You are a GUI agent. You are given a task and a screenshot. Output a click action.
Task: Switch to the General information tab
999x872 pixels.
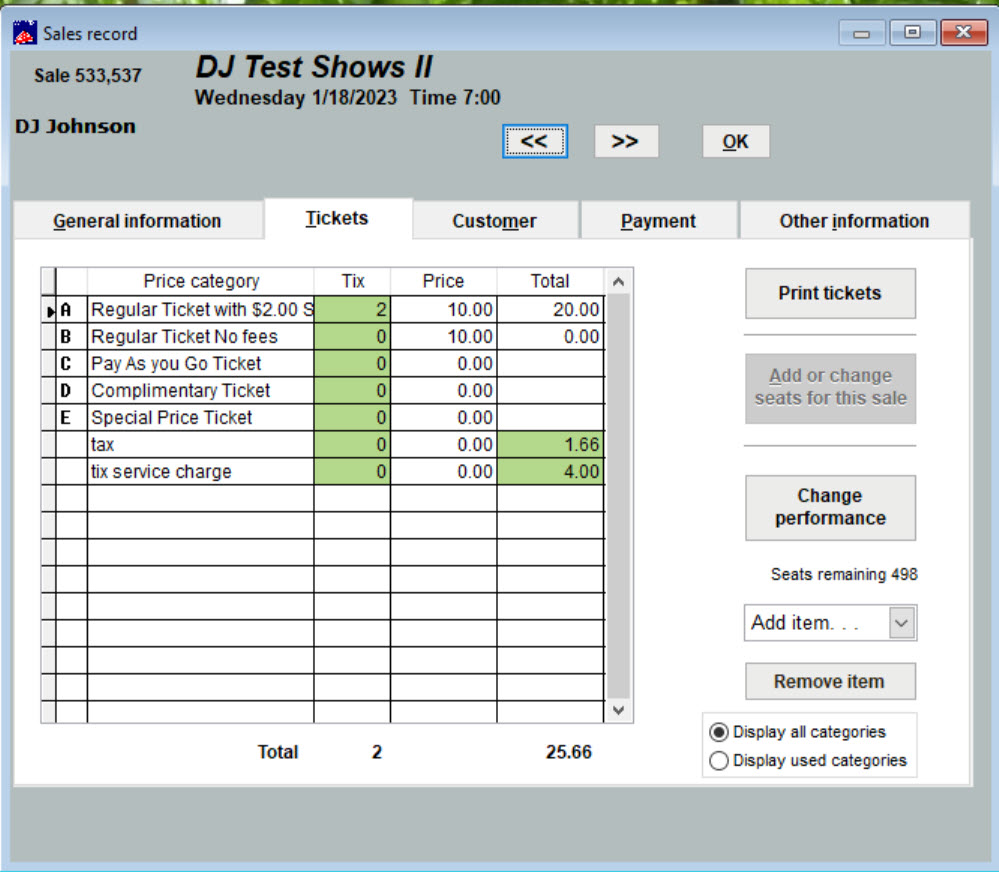[137, 221]
